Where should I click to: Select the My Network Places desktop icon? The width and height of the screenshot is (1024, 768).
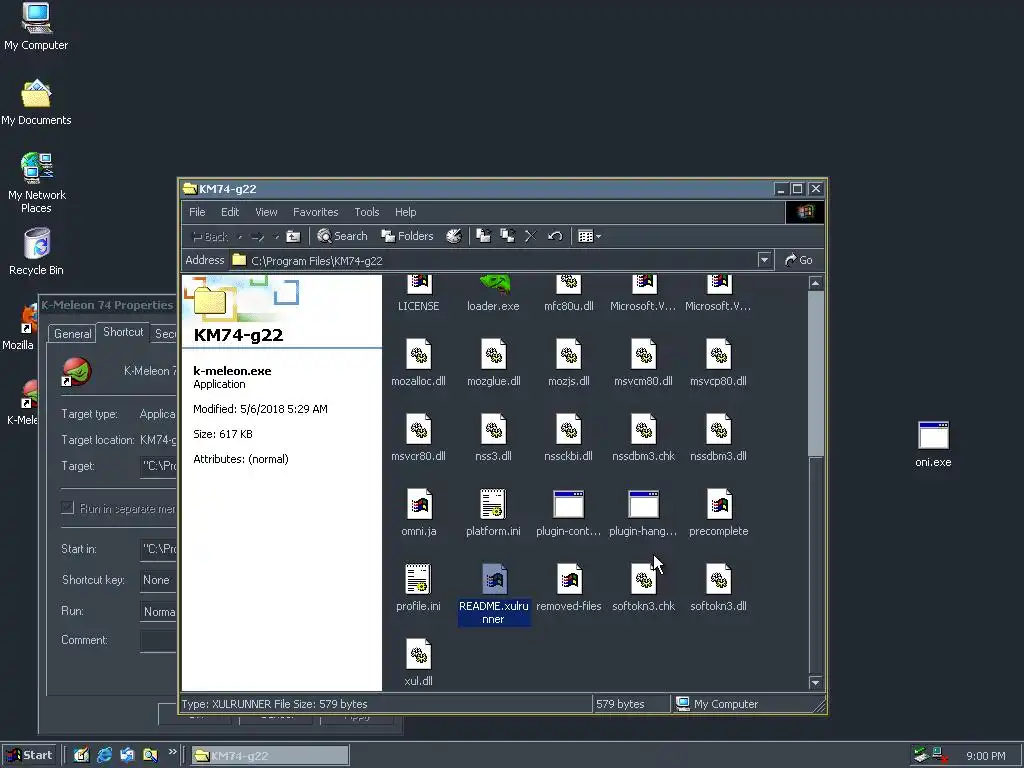click(x=37, y=183)
